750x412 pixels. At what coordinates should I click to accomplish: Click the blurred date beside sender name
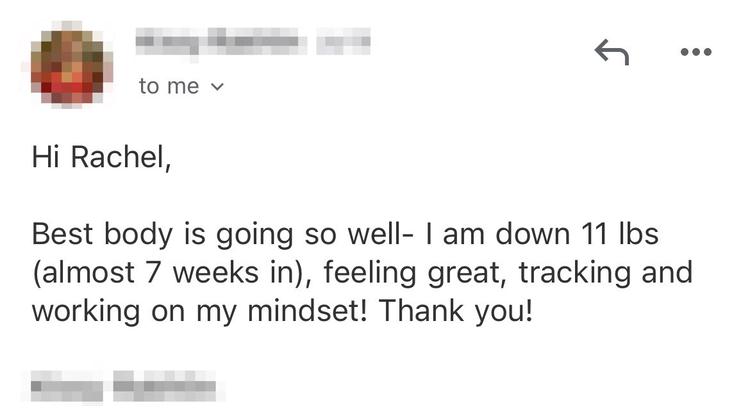click(343, 42)
